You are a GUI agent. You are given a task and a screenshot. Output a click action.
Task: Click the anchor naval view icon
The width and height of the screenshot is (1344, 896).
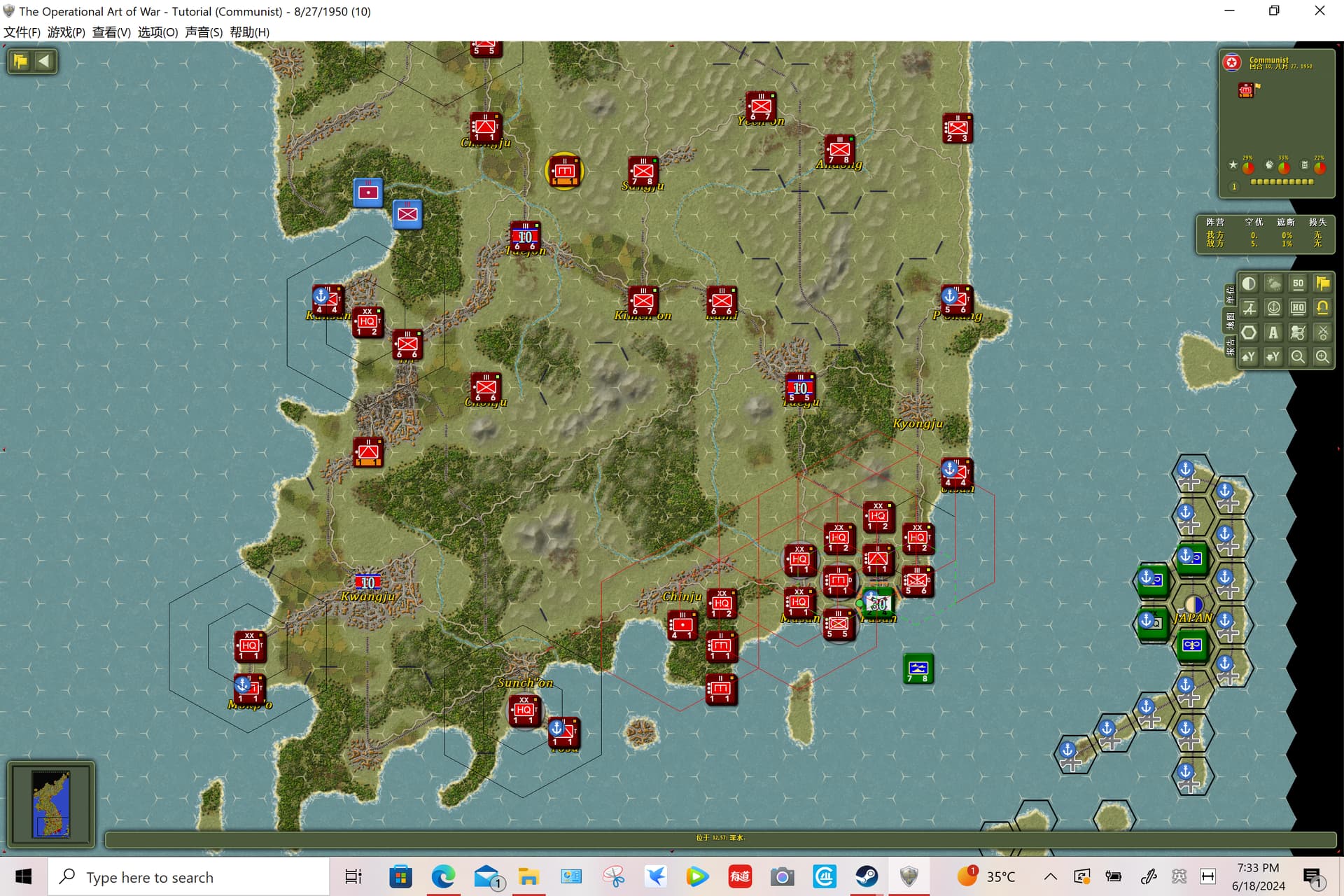point(1273,308)
